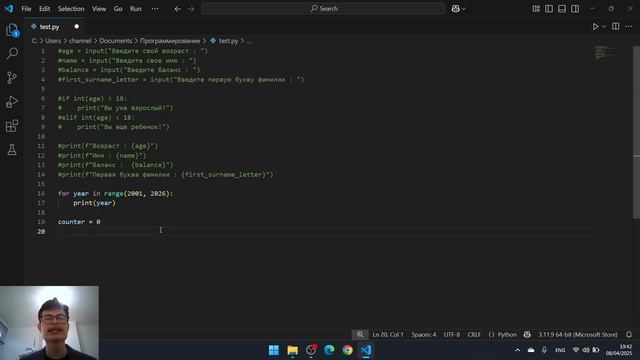Switch keyboard language ENG in tray
640x360 pixels.
pyautogui.click(x=560, y=350)
